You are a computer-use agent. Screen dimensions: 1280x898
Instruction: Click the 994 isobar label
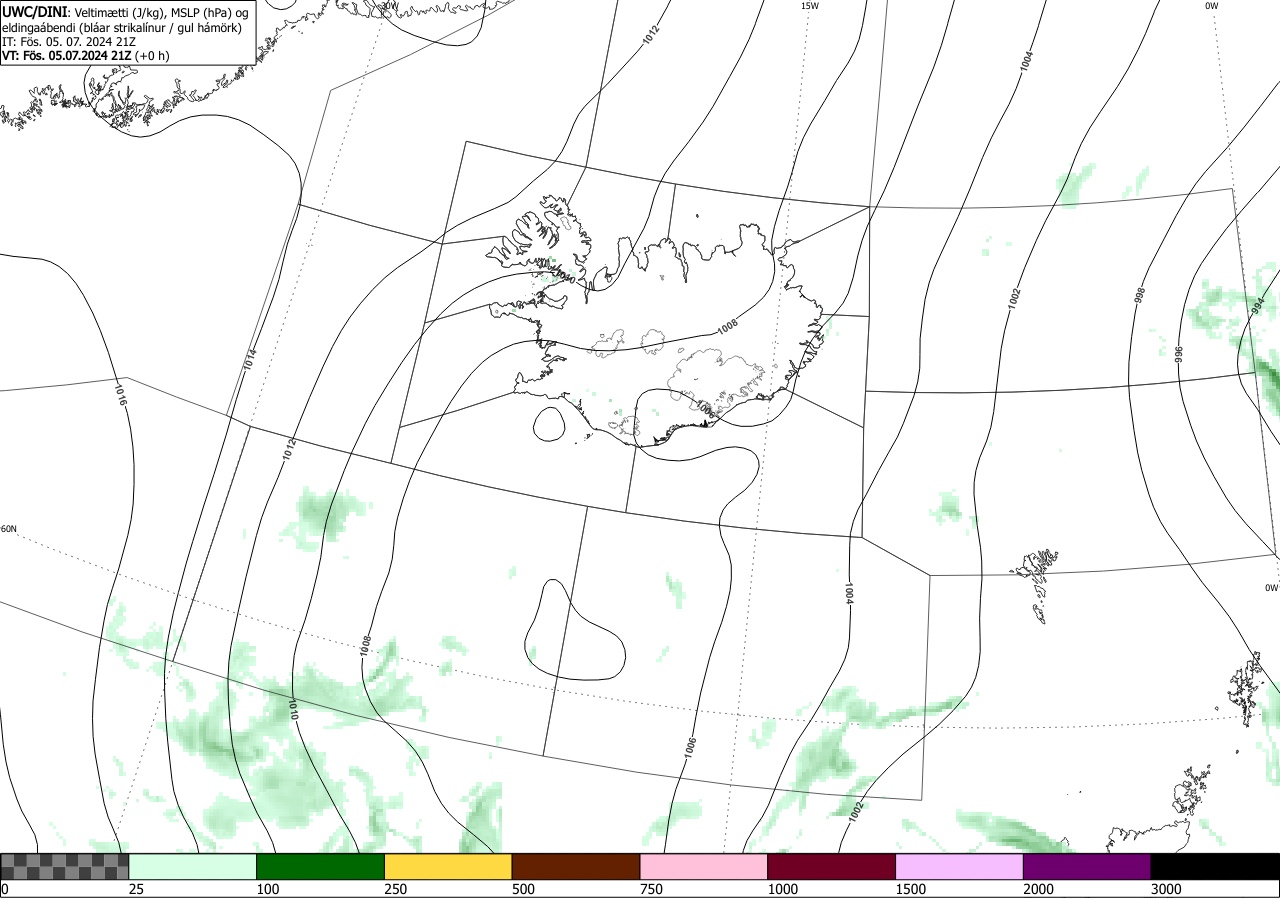[x=1258, y=306]
